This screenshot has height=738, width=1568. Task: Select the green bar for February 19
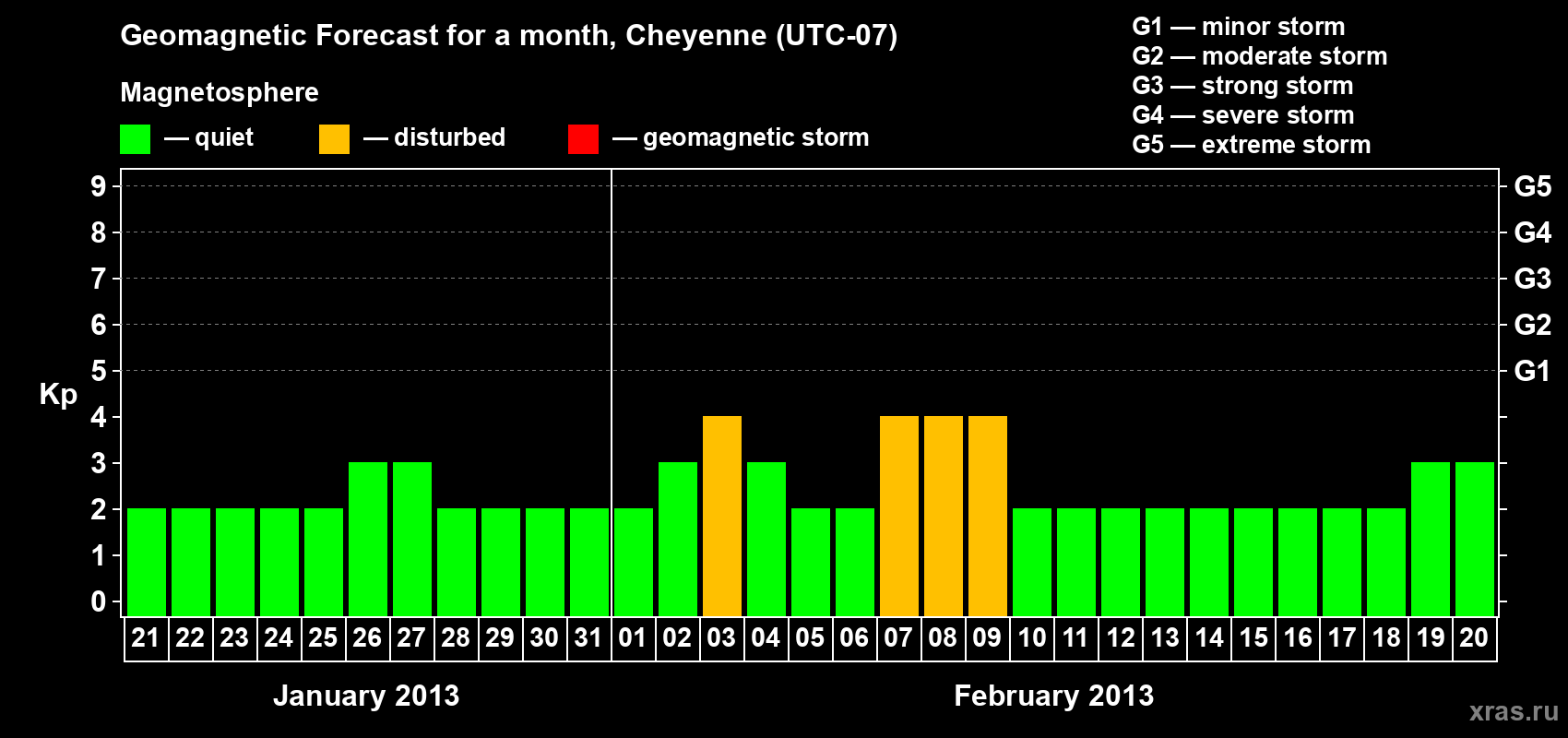(x=1431, y=540)
